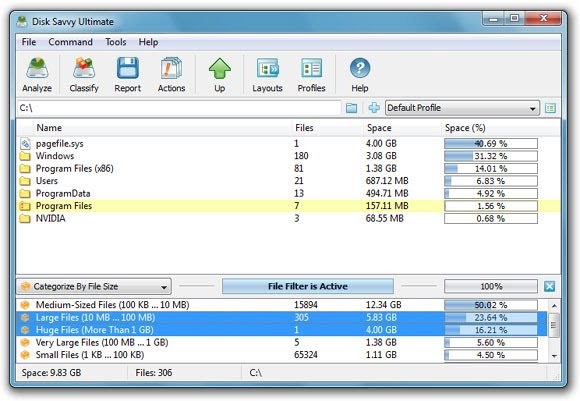
Task: Click the Windows folder icon
Action: pos(25,156)
